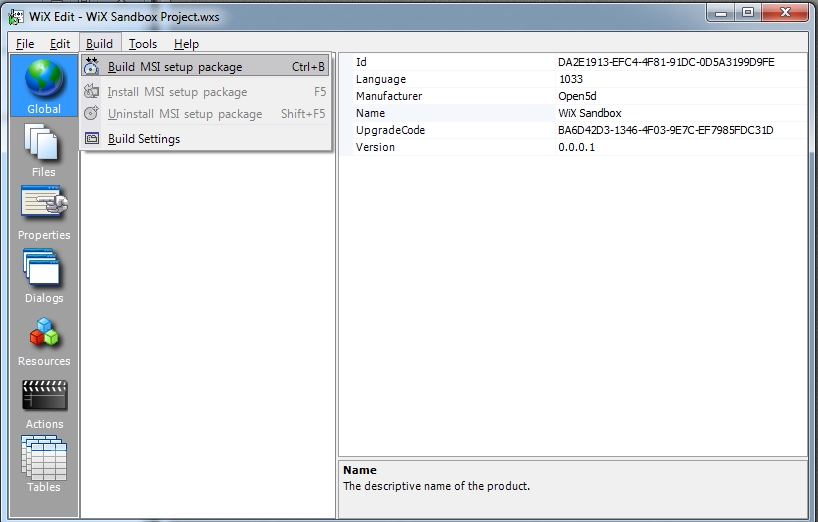
Task: Open the File menu
Action: pos(25,44)
